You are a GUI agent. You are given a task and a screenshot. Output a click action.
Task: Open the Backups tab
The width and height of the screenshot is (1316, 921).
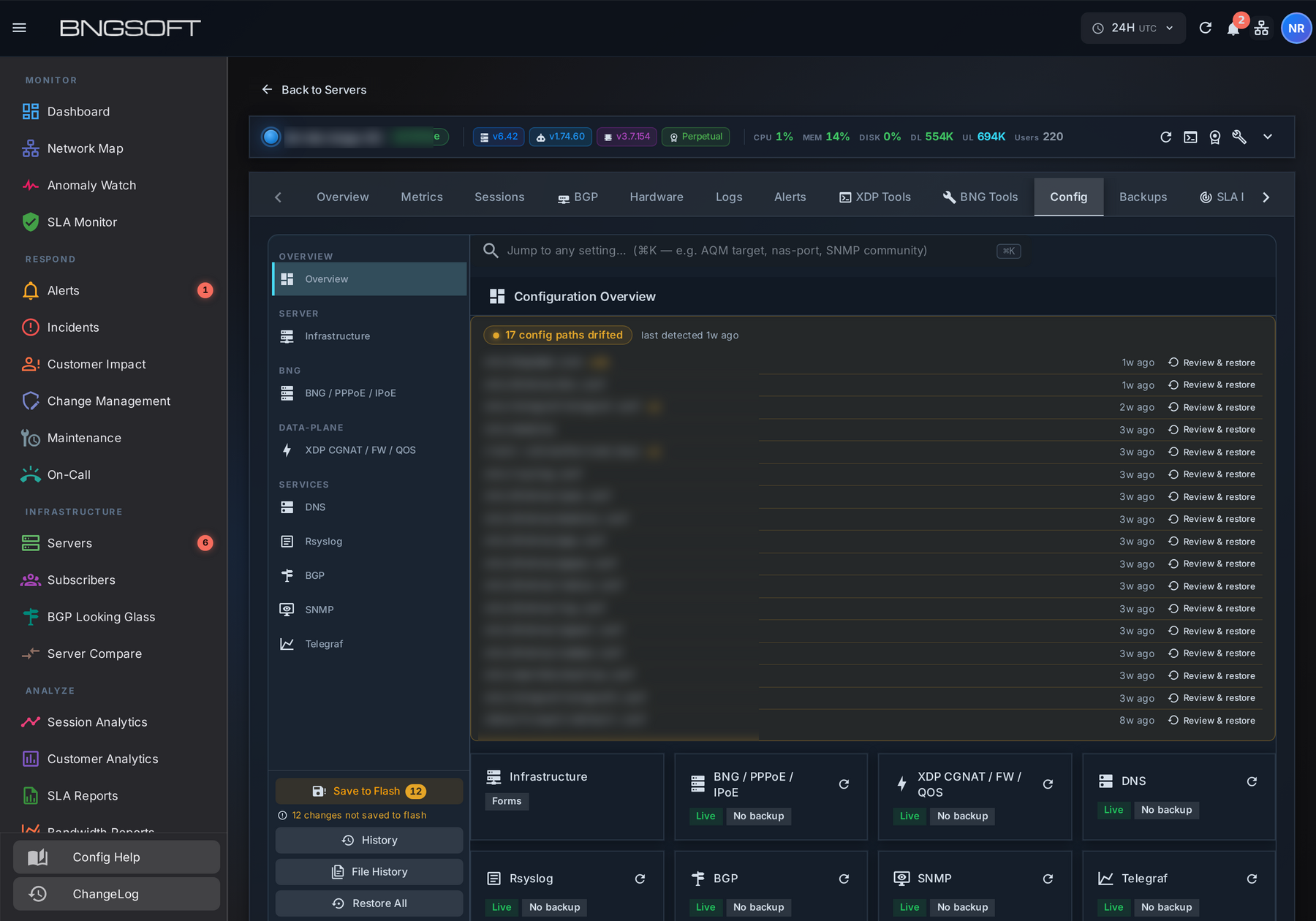click(x=1143, y=197)
